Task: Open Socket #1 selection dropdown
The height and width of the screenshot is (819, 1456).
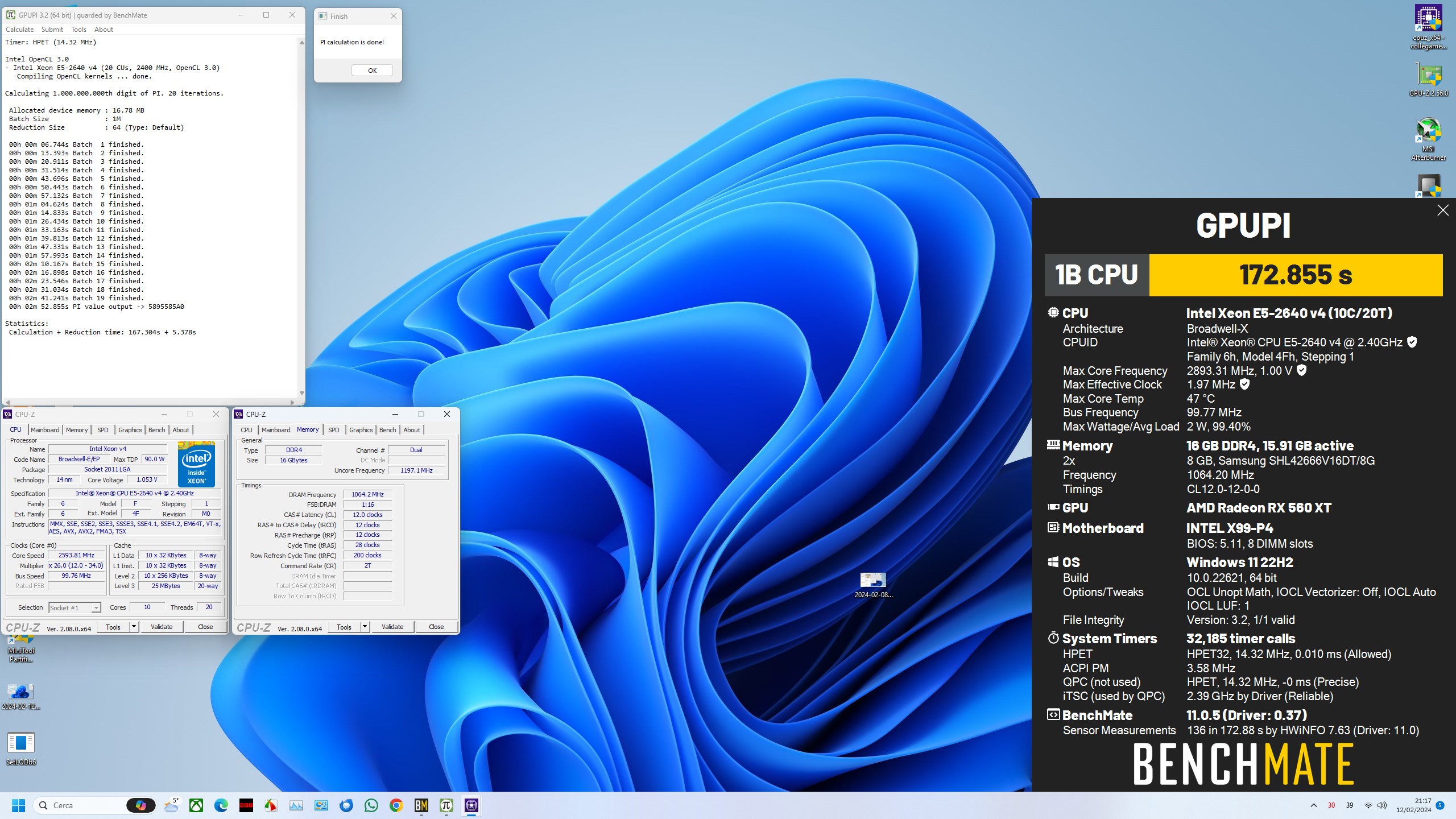Action: coord(75,607)
